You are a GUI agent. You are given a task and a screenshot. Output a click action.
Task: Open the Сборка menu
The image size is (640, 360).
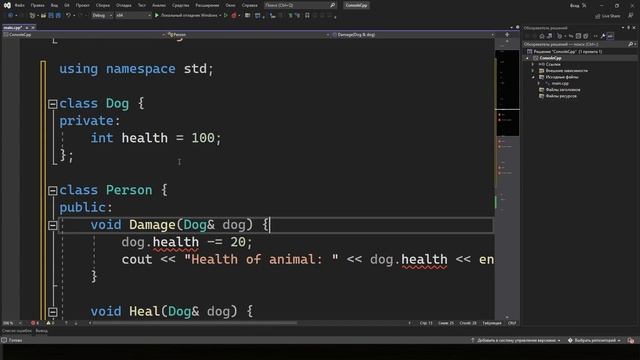pyautogui.click(x=102, y=5)
